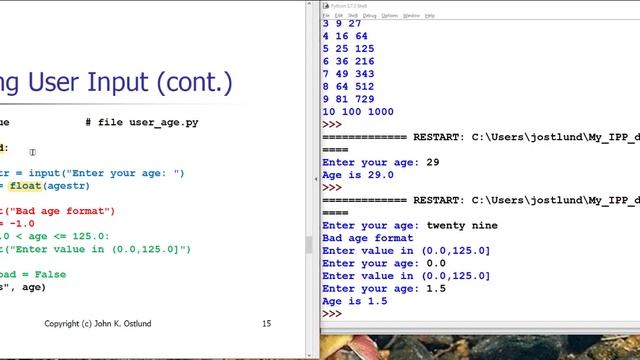Click the slide panel scroll down arrow
Image resolution: width=640 pixels, height=360 pixels.
pyautogui.click(x=309, y=356)
